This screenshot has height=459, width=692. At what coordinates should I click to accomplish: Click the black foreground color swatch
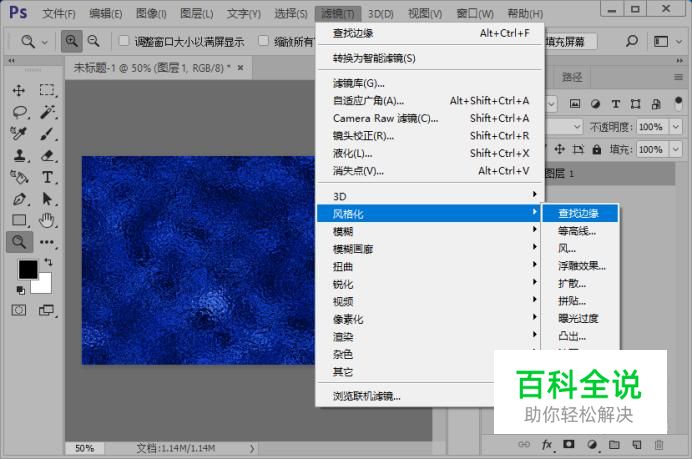pos(27,269)
